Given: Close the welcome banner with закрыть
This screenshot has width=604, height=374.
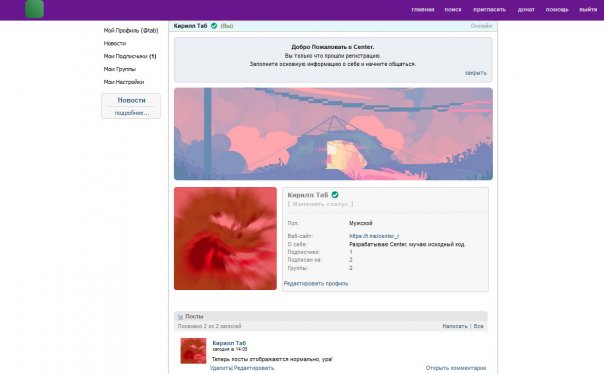Looking at the screenshot, I should [476, 73].
